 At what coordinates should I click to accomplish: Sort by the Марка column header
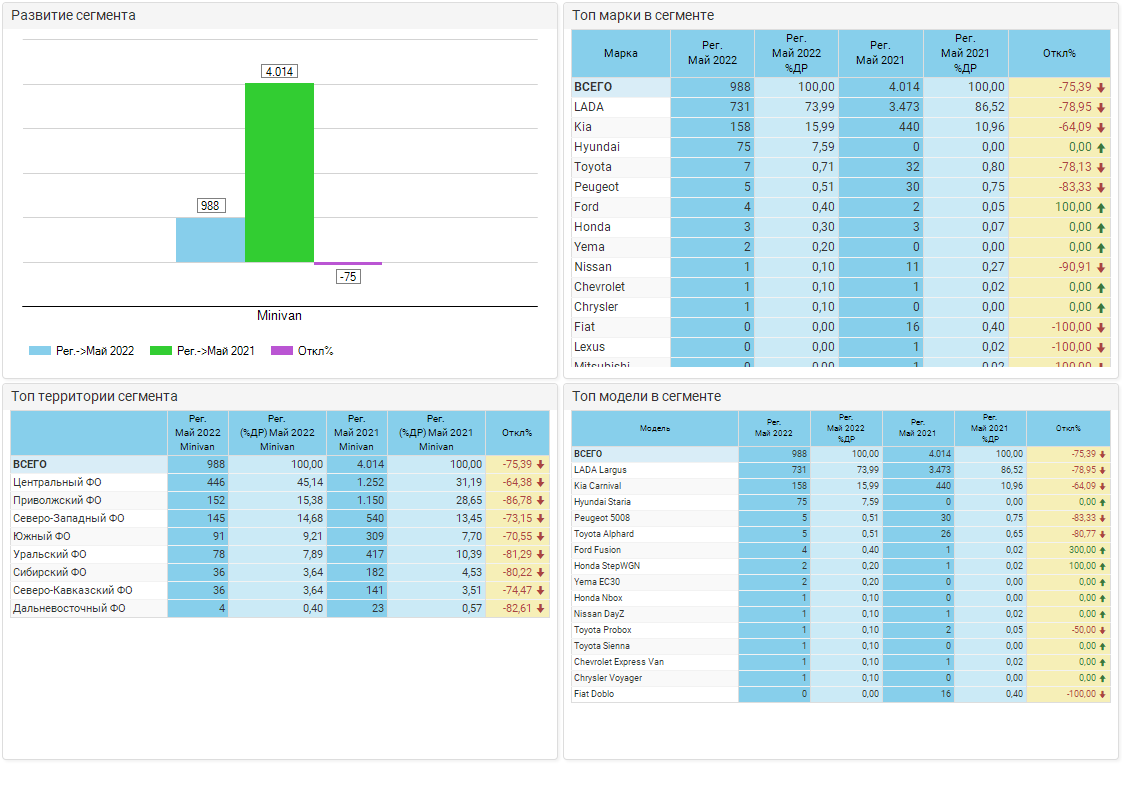[621, 53]
